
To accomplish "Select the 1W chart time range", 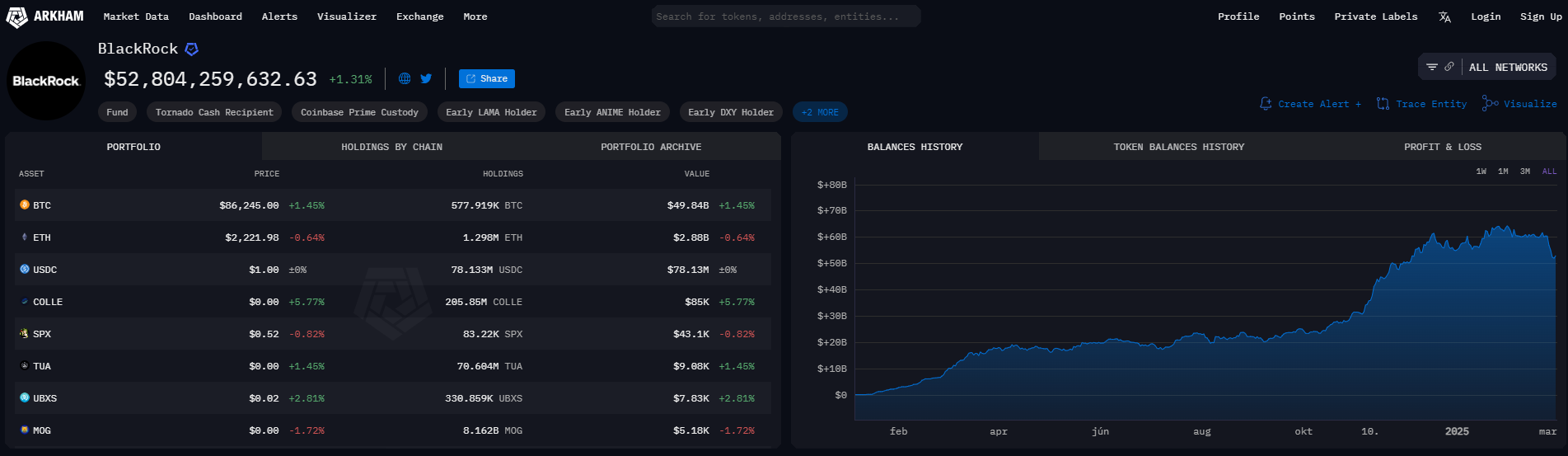I will (1481, 172).
